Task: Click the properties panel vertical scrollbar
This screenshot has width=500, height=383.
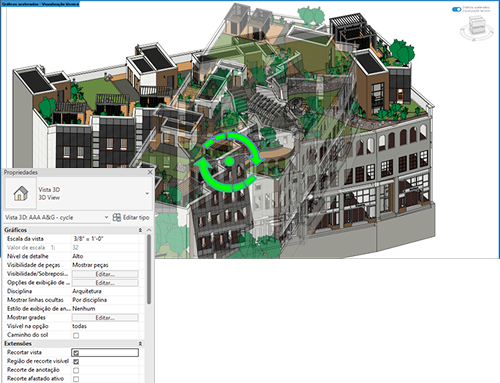Action: [149, 269]
